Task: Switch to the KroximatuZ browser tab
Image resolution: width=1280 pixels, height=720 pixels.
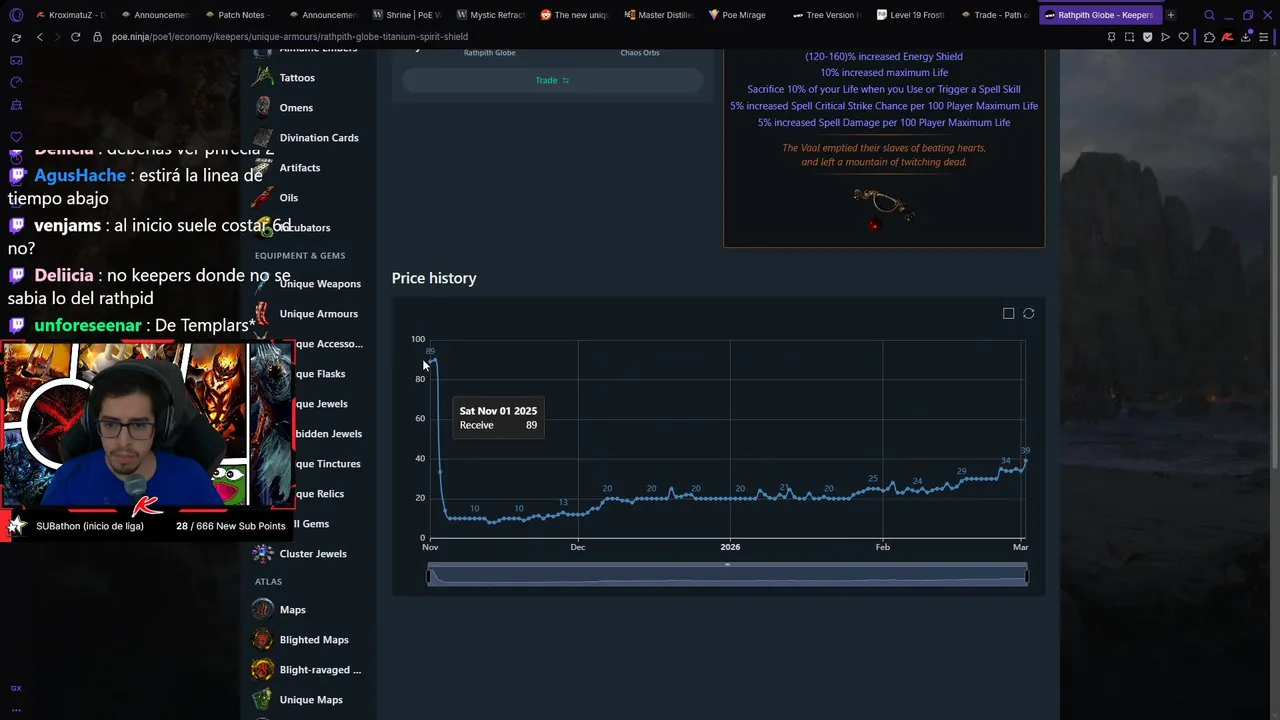Action: (73, 15)
